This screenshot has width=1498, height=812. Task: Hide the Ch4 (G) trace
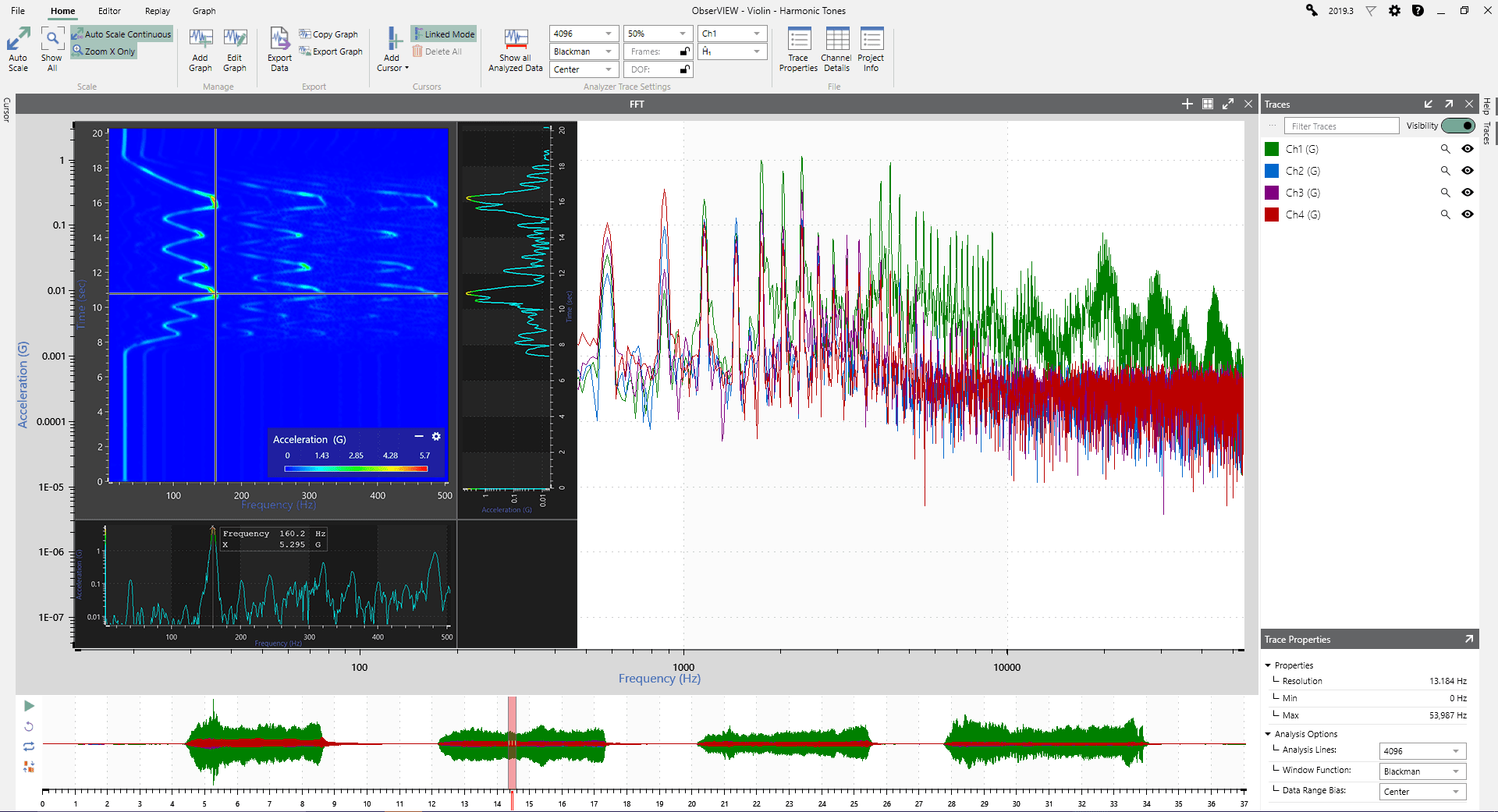[x=1468, y=215]
